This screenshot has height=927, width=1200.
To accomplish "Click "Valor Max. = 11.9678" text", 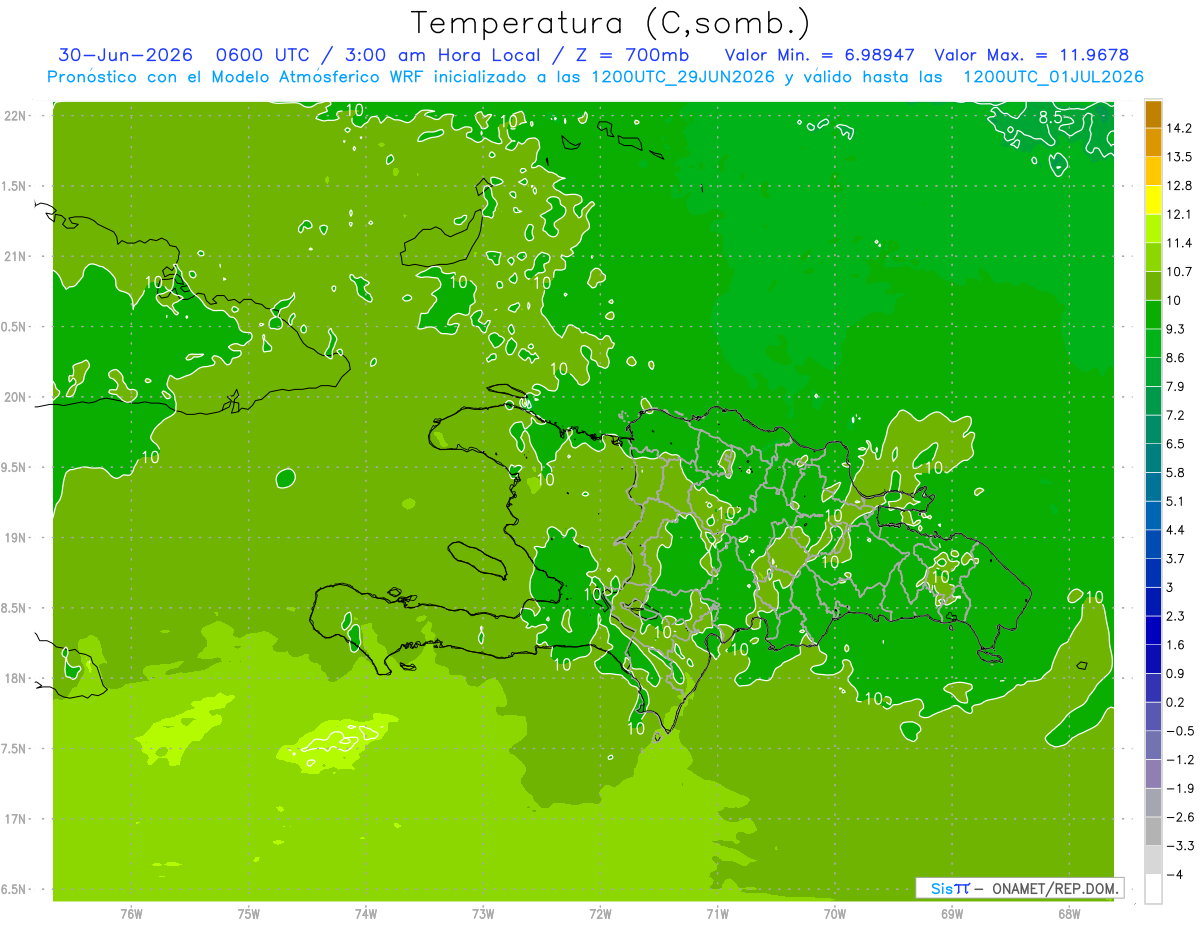I will [x=1032, y=55].
